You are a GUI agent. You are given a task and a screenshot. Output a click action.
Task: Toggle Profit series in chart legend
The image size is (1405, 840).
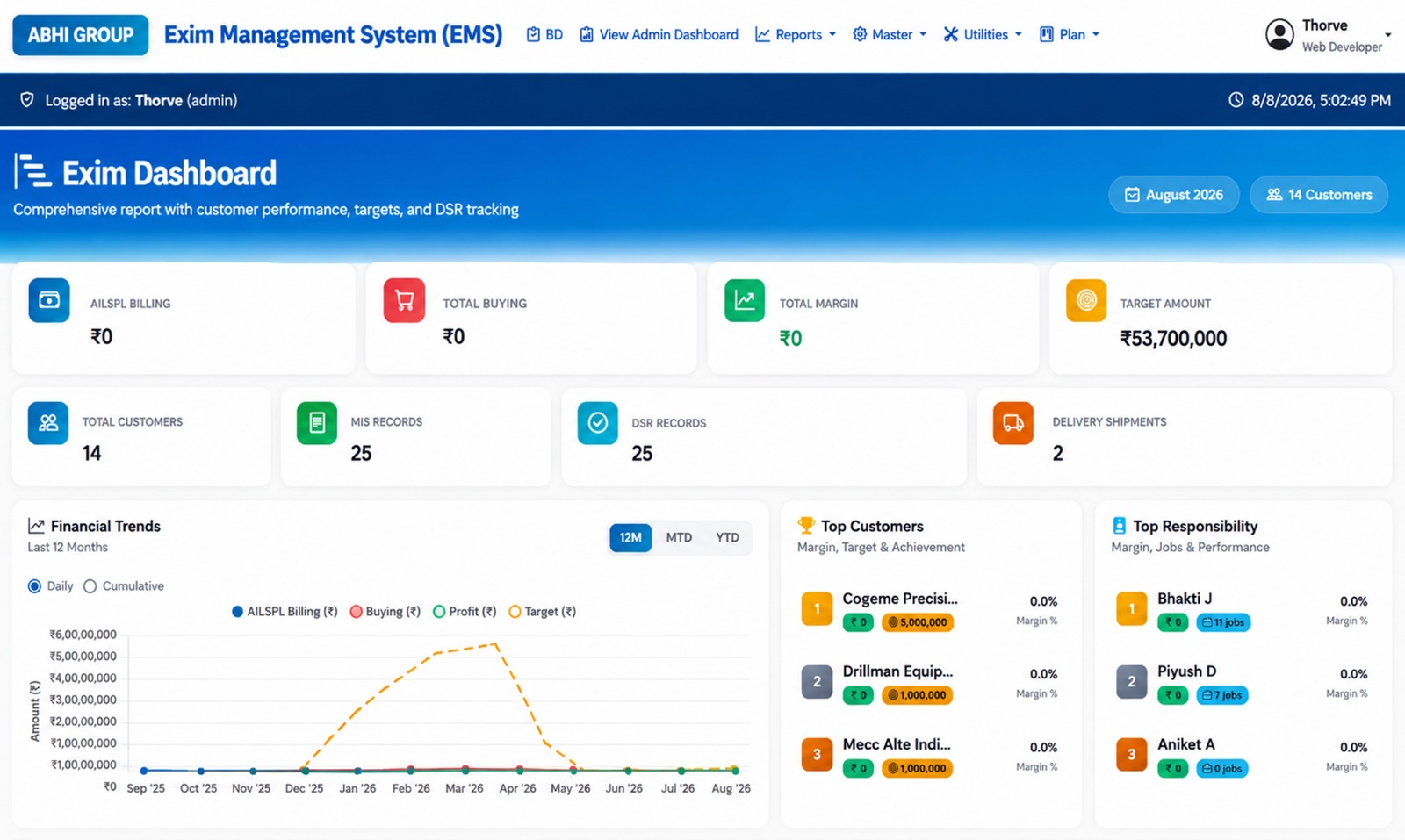[465, 612]
